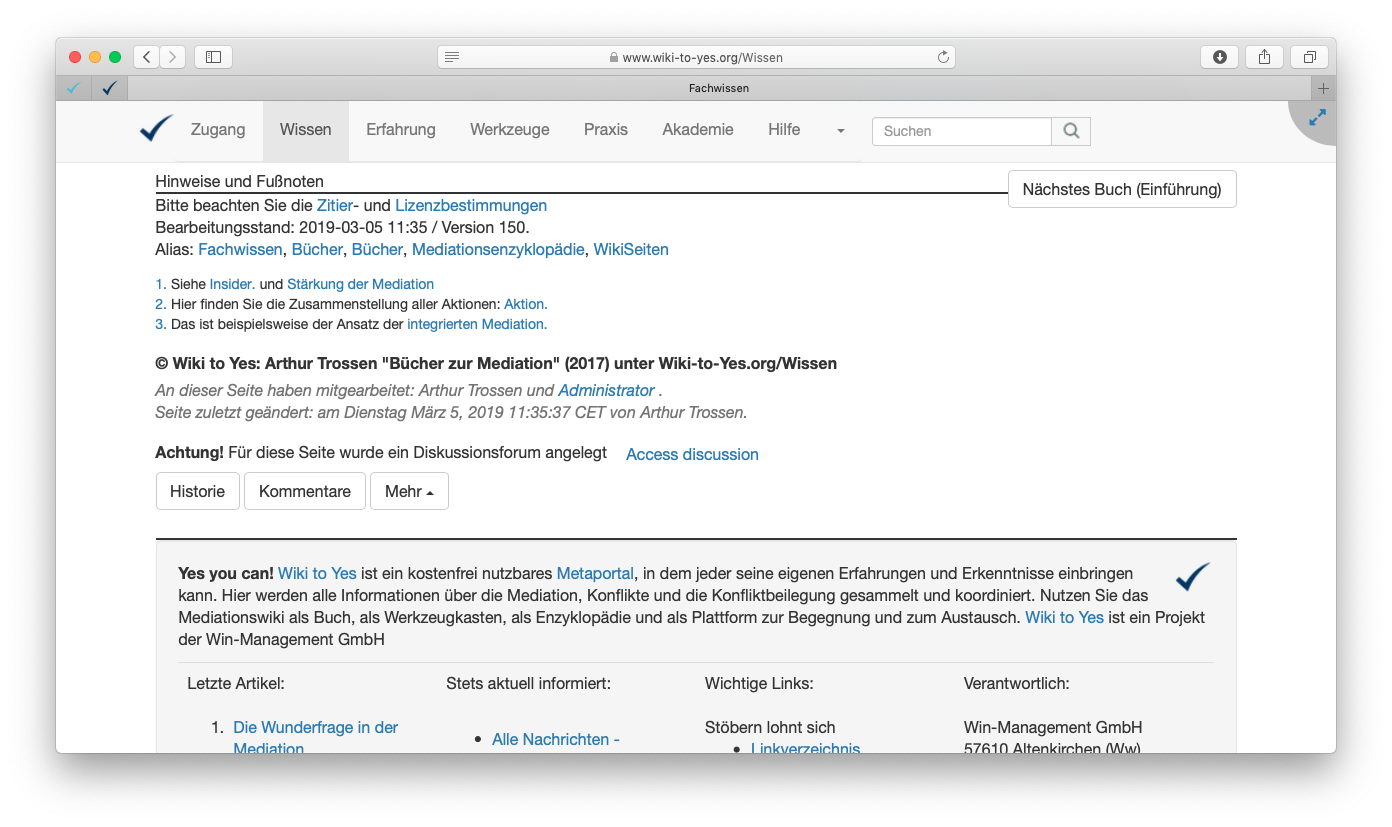Open the Werkzeuge menu item

click(509, 130)
